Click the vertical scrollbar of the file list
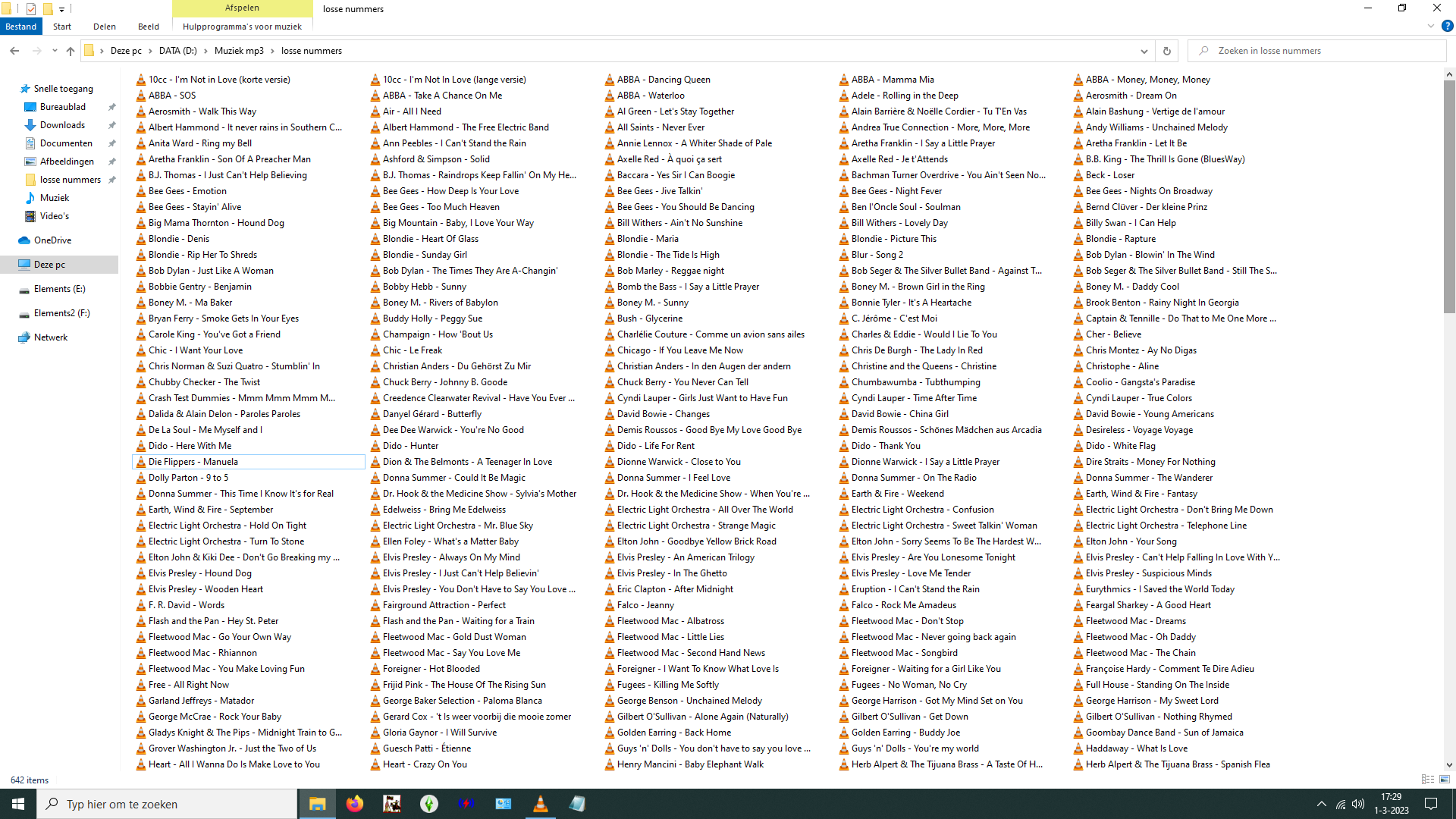This screenshot has width=1456, height=819. (x=1449, y=197)
